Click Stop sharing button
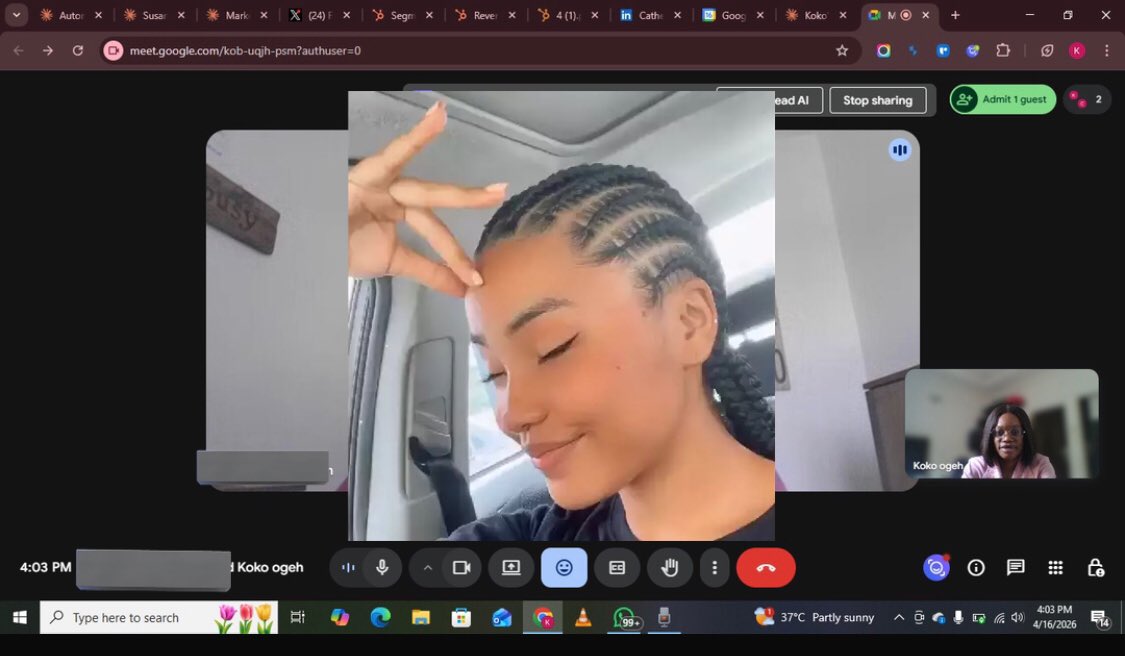The image size is (1125, 656). tap(877, 100)
